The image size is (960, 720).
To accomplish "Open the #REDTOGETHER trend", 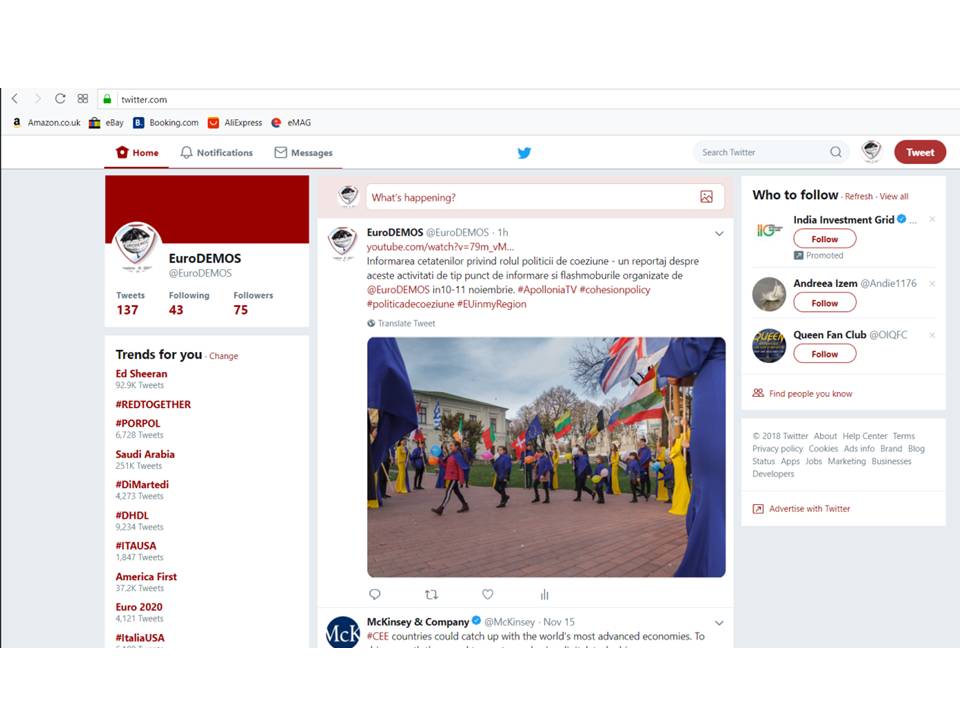I will 153,404.
